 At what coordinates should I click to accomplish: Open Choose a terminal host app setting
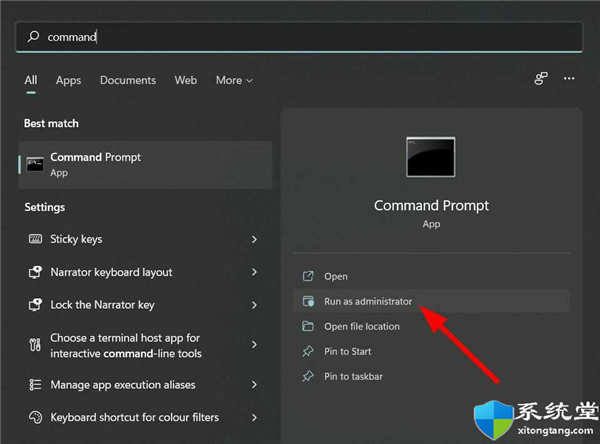click(145, 345)
